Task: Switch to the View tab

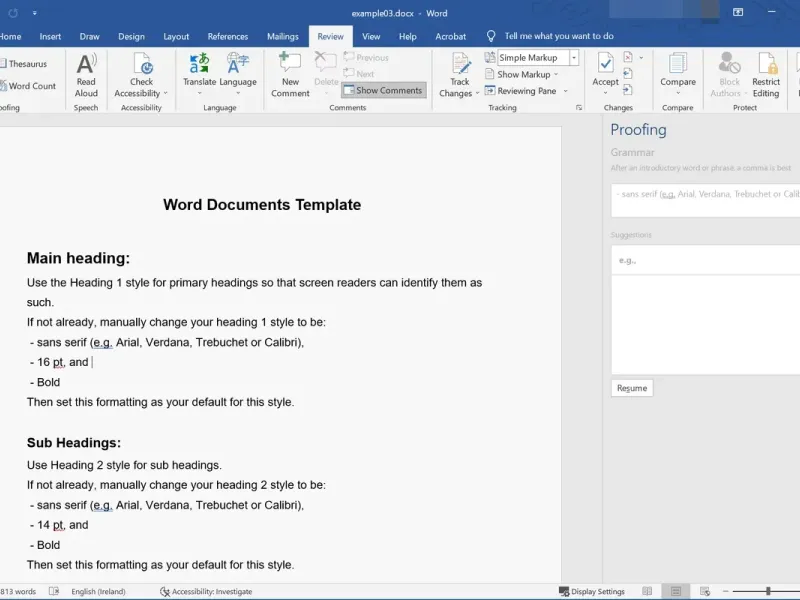Action: point(371,36)
